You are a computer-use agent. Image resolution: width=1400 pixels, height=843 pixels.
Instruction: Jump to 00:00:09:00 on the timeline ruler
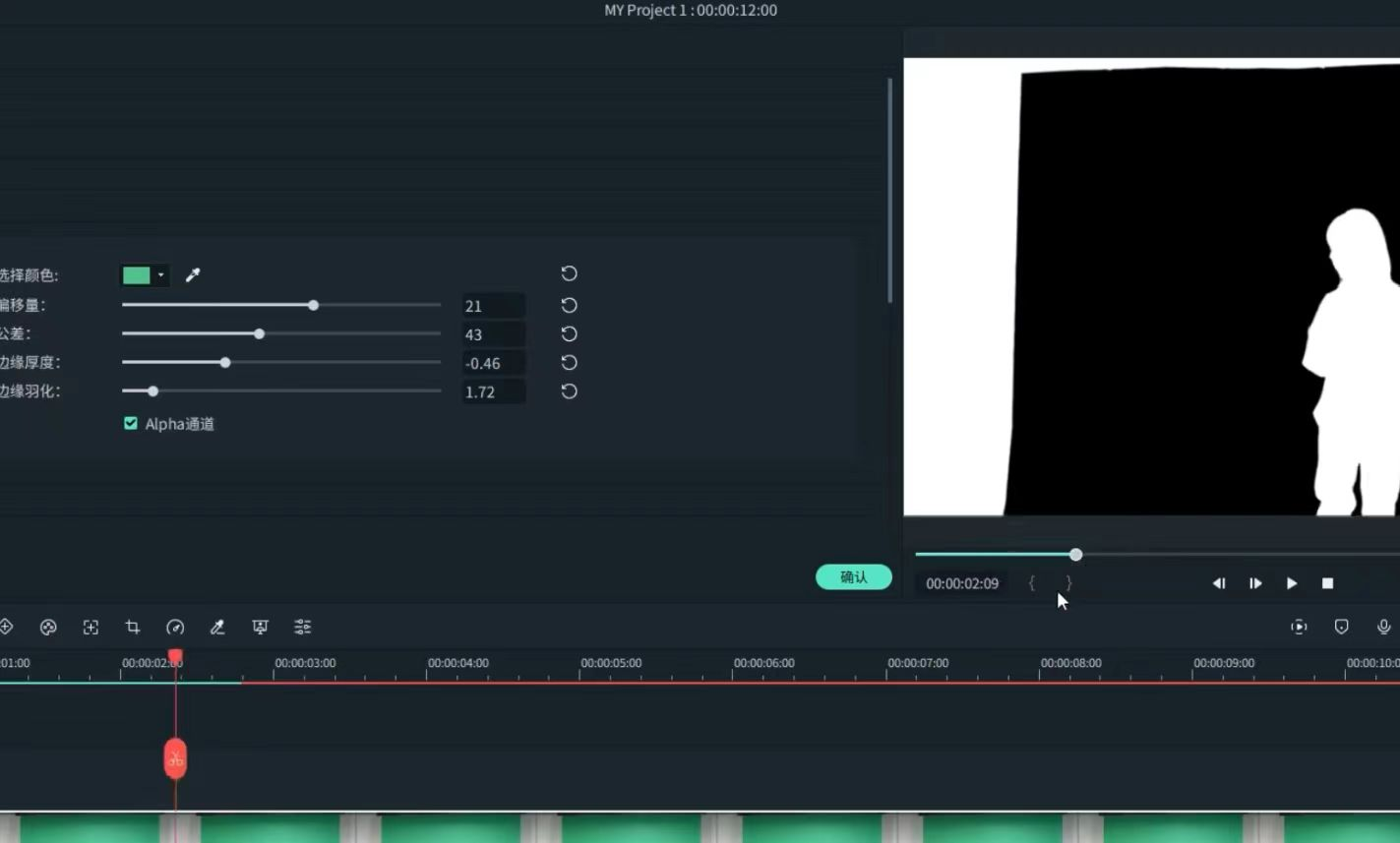pyautogui.click(x=1224, y=663)
